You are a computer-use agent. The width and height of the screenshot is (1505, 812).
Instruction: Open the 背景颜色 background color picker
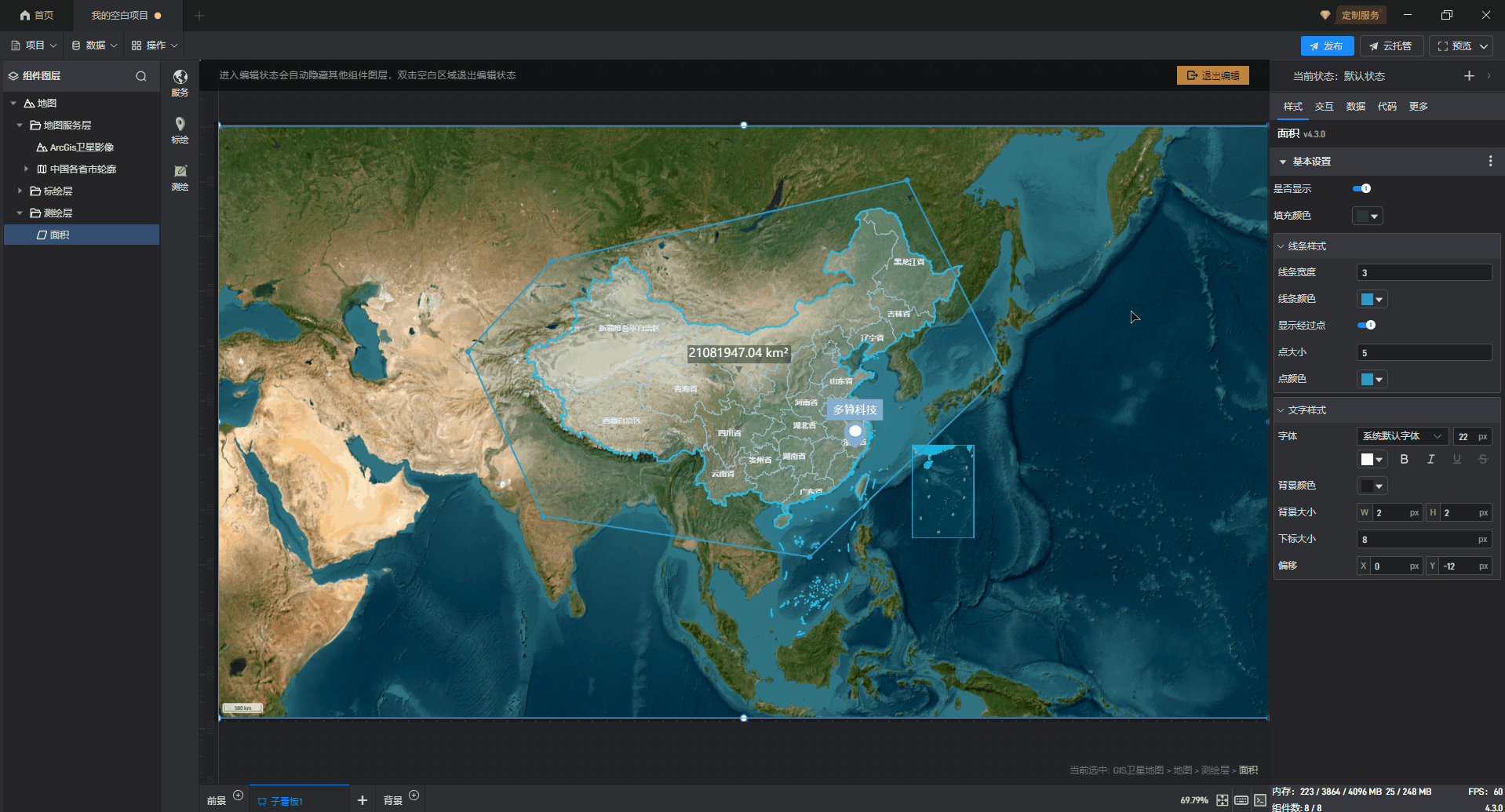pyautogui.click(x=1372, y=486)
